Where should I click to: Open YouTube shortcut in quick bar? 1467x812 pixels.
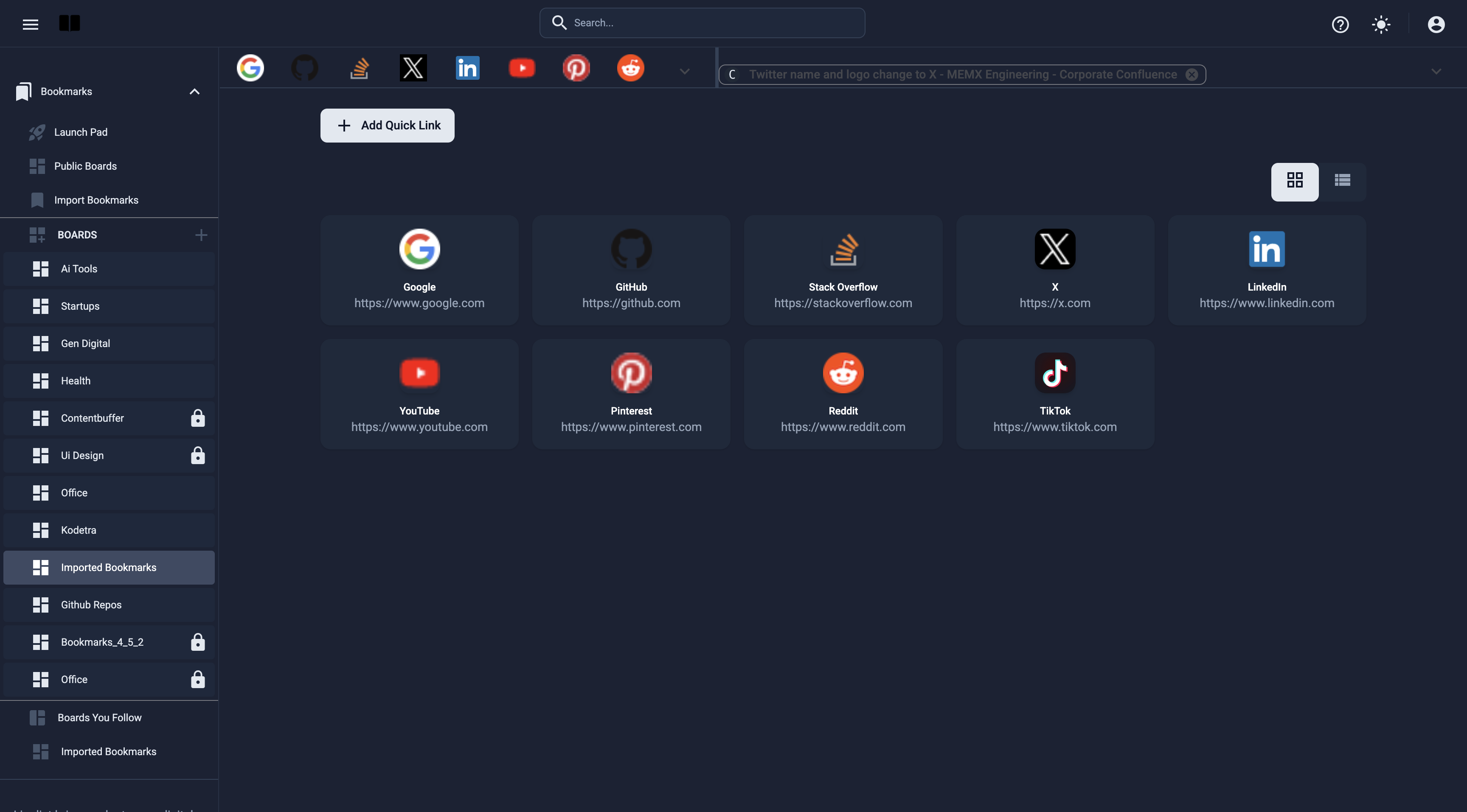click(522, 68)
